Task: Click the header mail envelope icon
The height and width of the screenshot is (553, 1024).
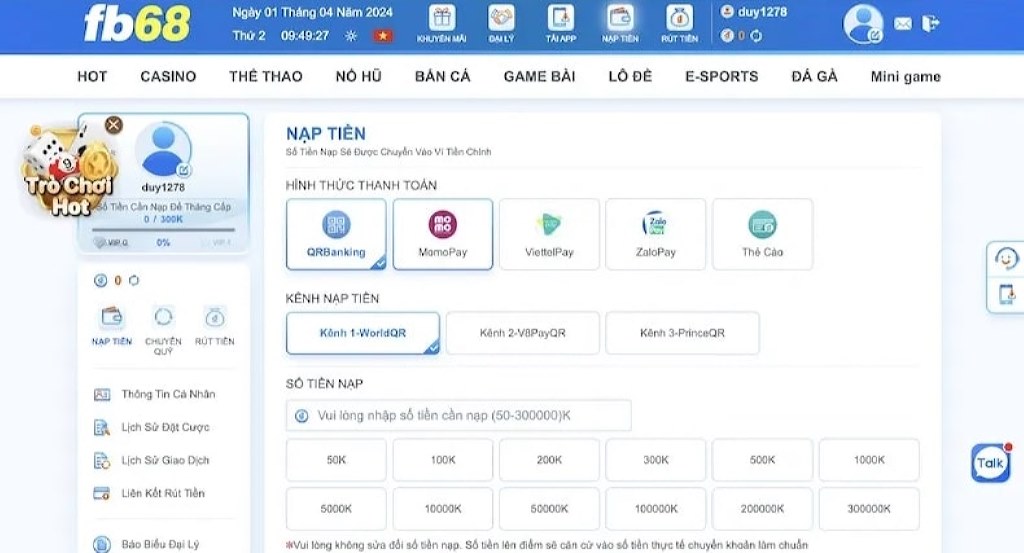Action: [903, 24]
